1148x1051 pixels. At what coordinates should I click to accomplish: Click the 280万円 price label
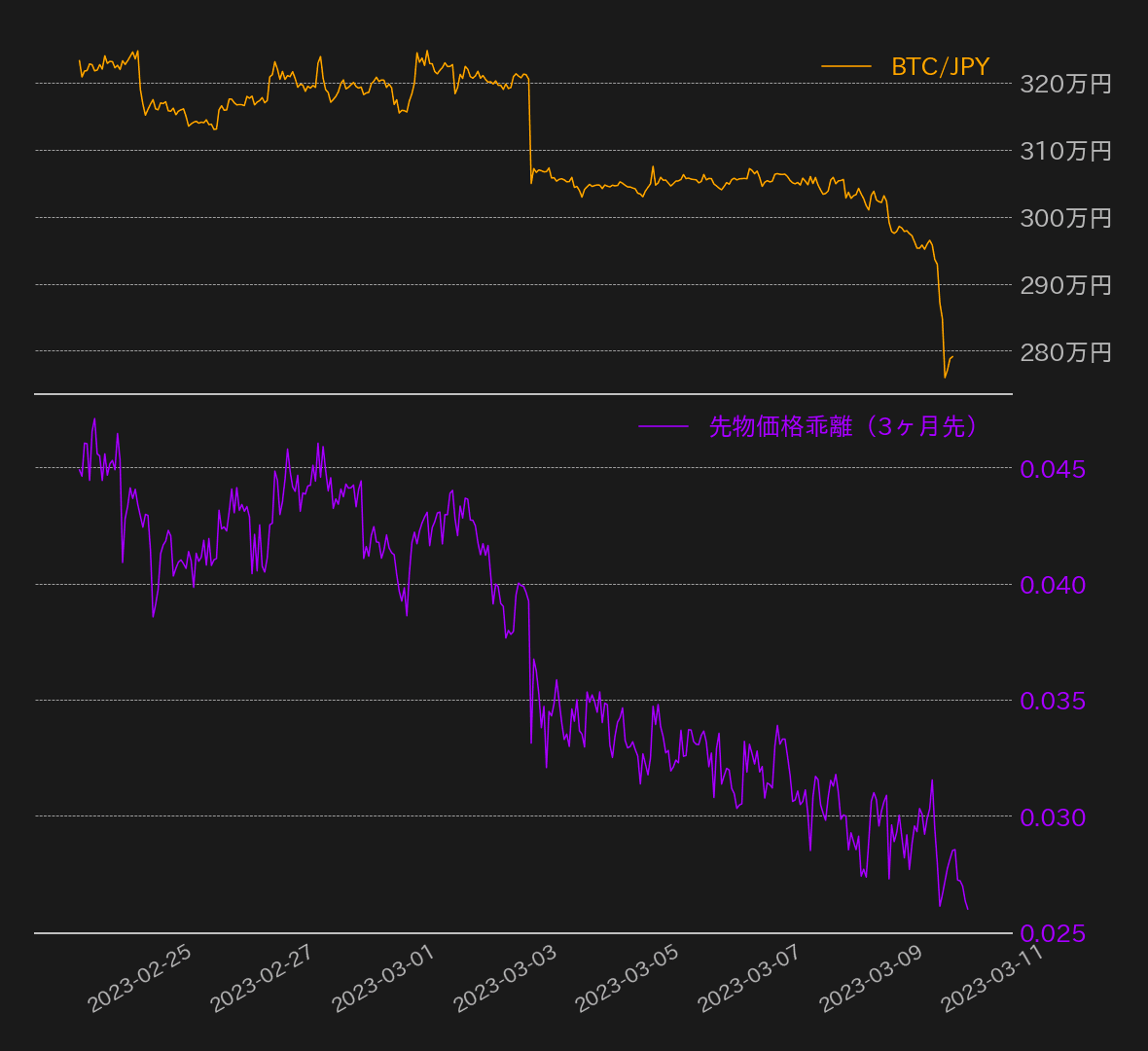tap(1065, 352)
